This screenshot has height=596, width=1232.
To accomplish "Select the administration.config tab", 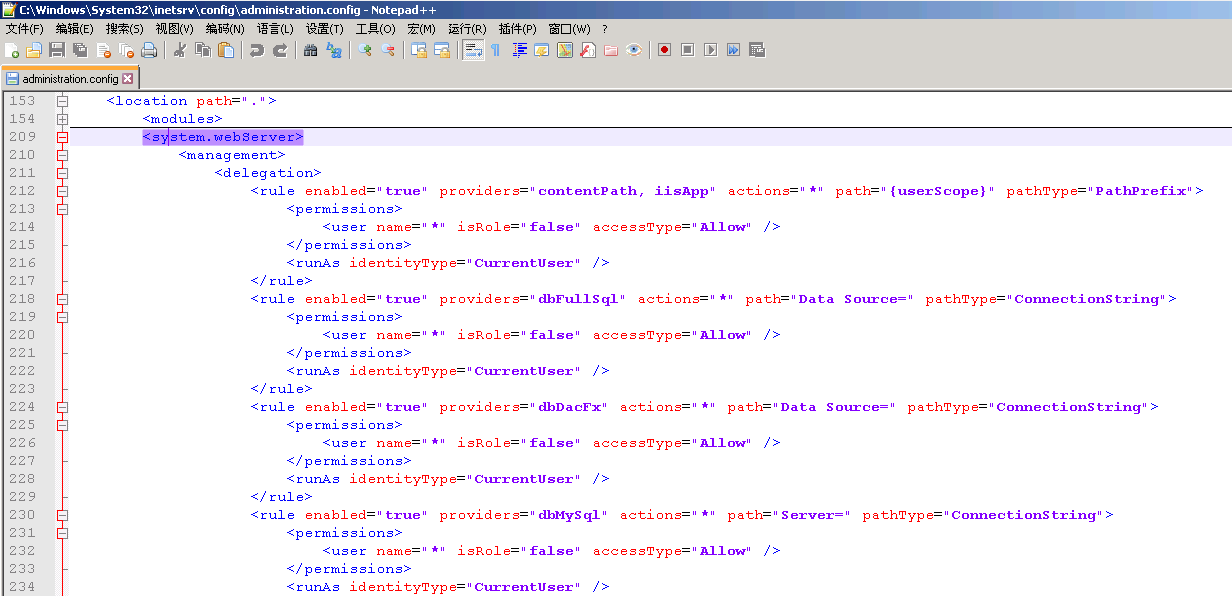I will (69, 78).
